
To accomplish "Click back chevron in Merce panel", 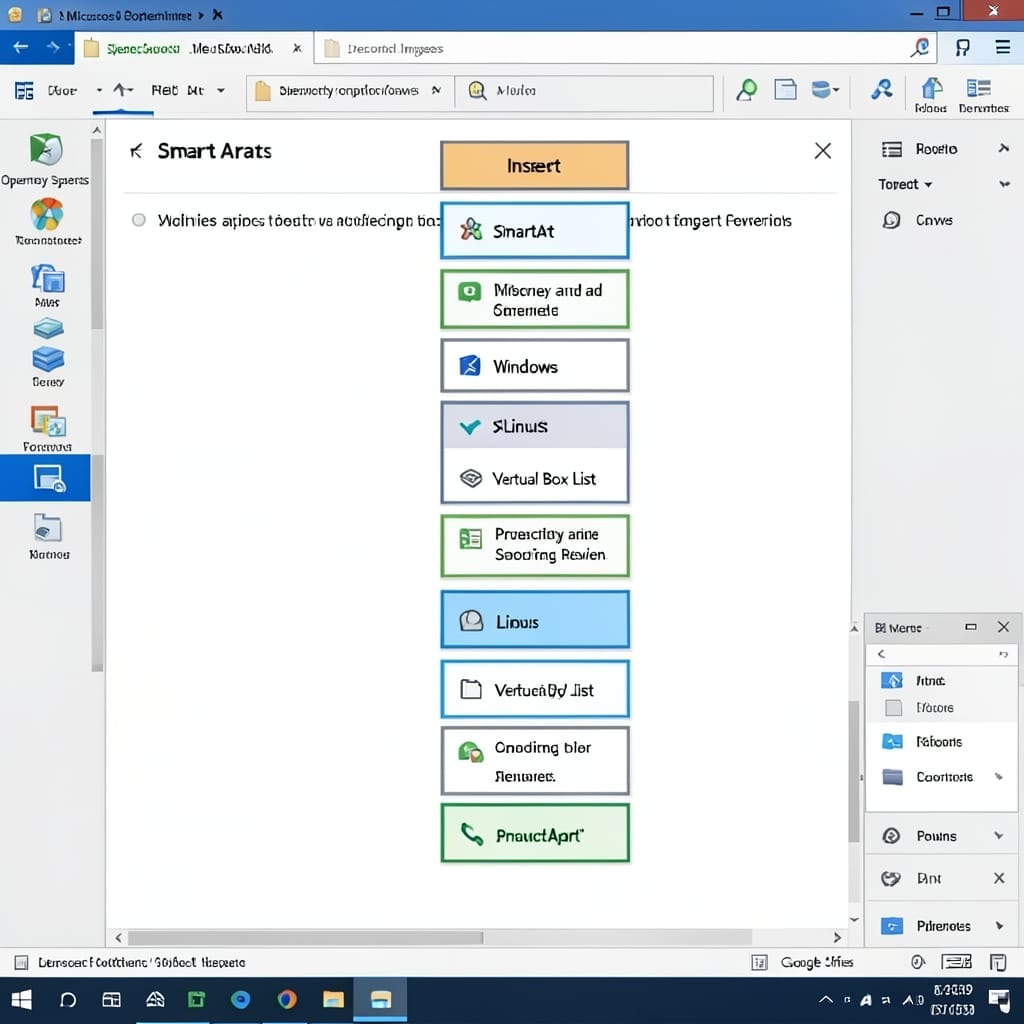I will click(x=882, y=654).
